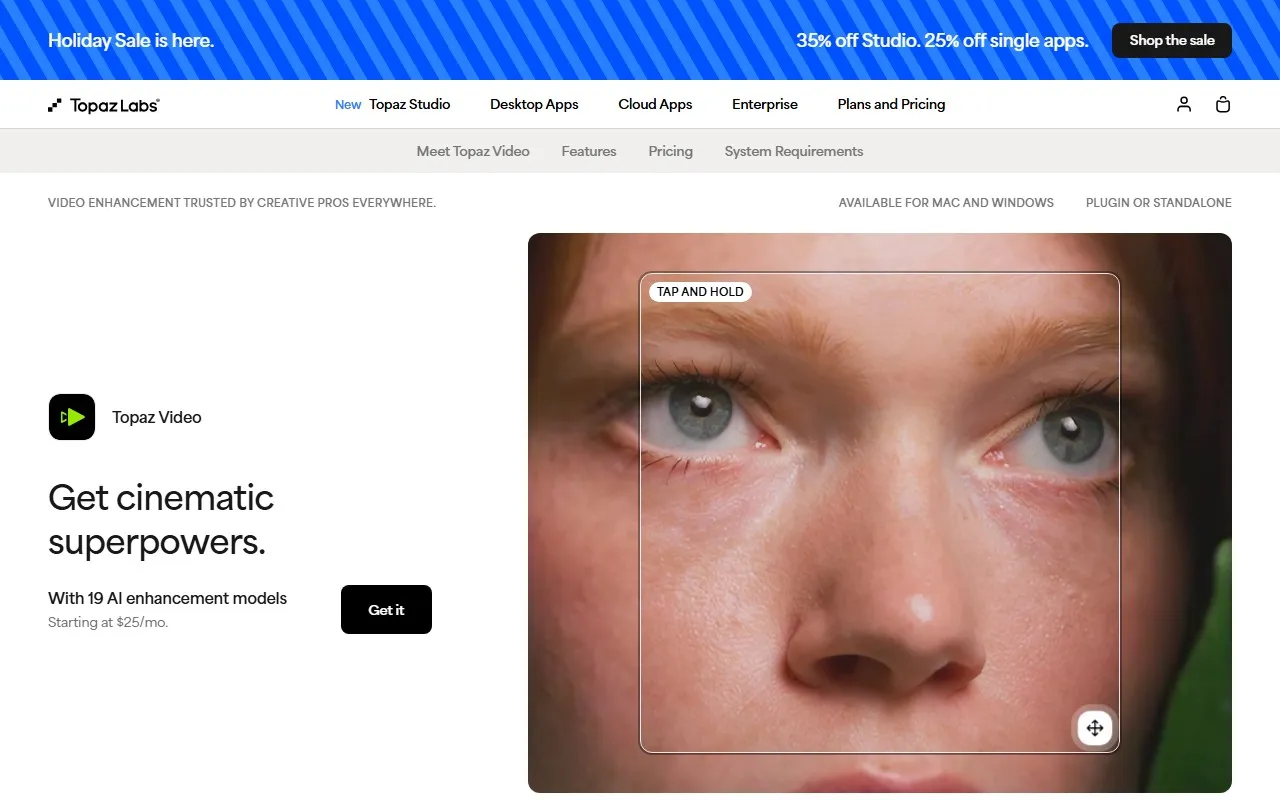Click the Topaz Labs logo
Screen dimensions: 1280x800
(x=104, y=105)
